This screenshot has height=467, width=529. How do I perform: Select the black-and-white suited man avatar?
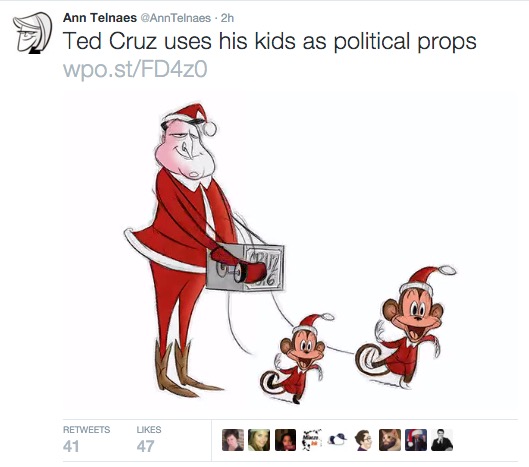click(x=442, y=440)
